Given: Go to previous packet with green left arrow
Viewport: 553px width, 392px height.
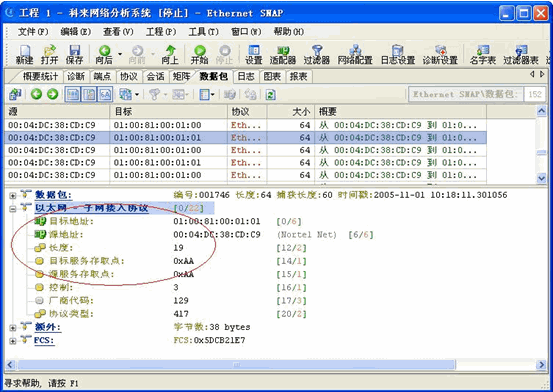Looking at the screenshot, I should pos(36,94).
